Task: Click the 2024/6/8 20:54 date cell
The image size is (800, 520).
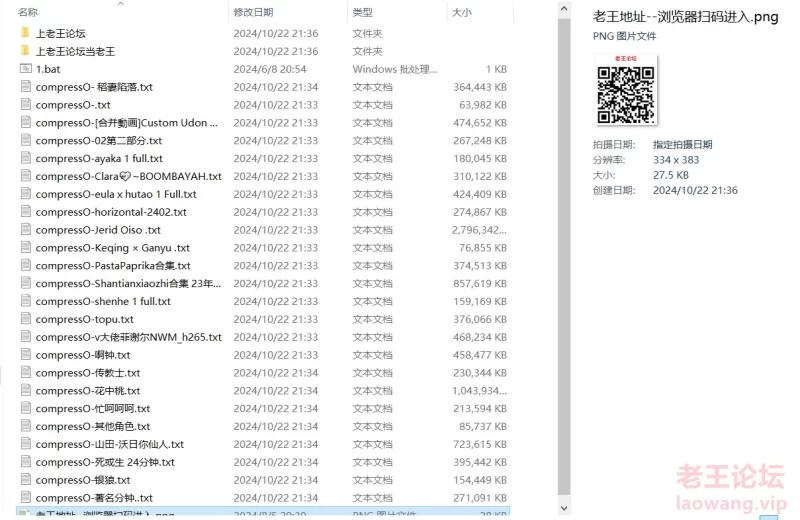Action: pyautogui.click(x=269, y=69)
